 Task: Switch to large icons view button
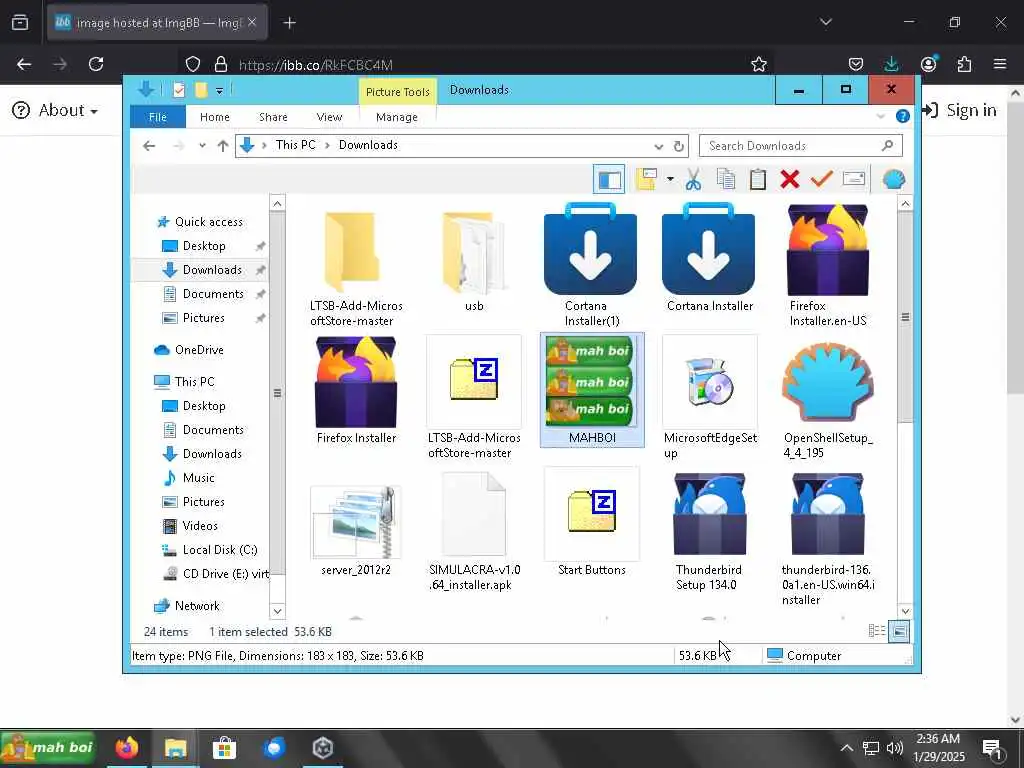(x=899, y=631)
